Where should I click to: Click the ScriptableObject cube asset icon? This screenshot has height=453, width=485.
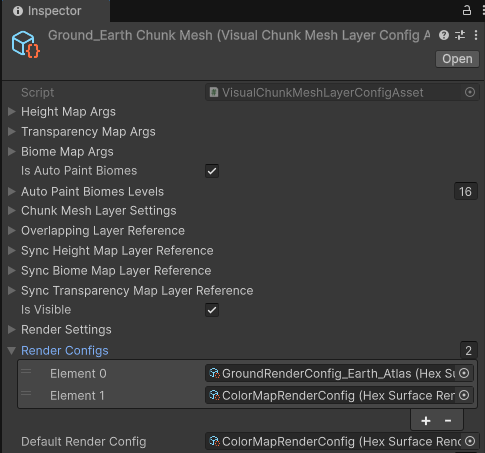pyautogui.click(x=26, y=44)
